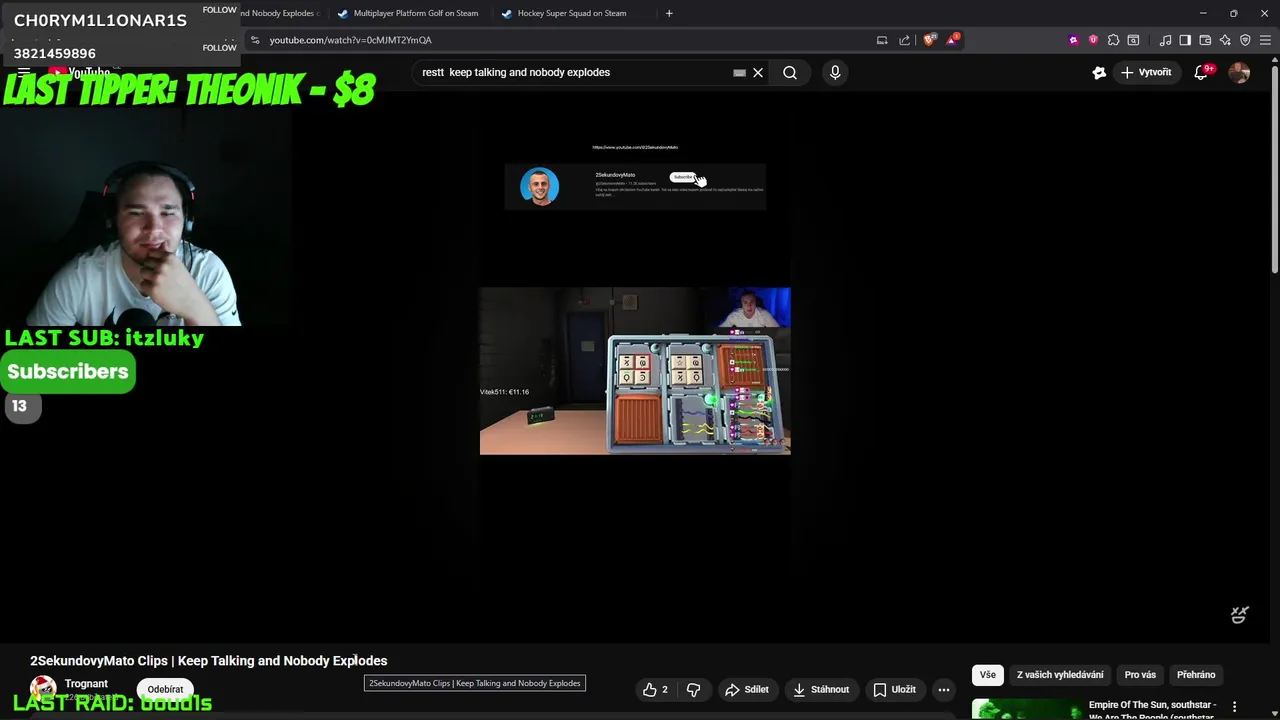
Task: Click the browser address bar URL
Action: pos(350,40)
